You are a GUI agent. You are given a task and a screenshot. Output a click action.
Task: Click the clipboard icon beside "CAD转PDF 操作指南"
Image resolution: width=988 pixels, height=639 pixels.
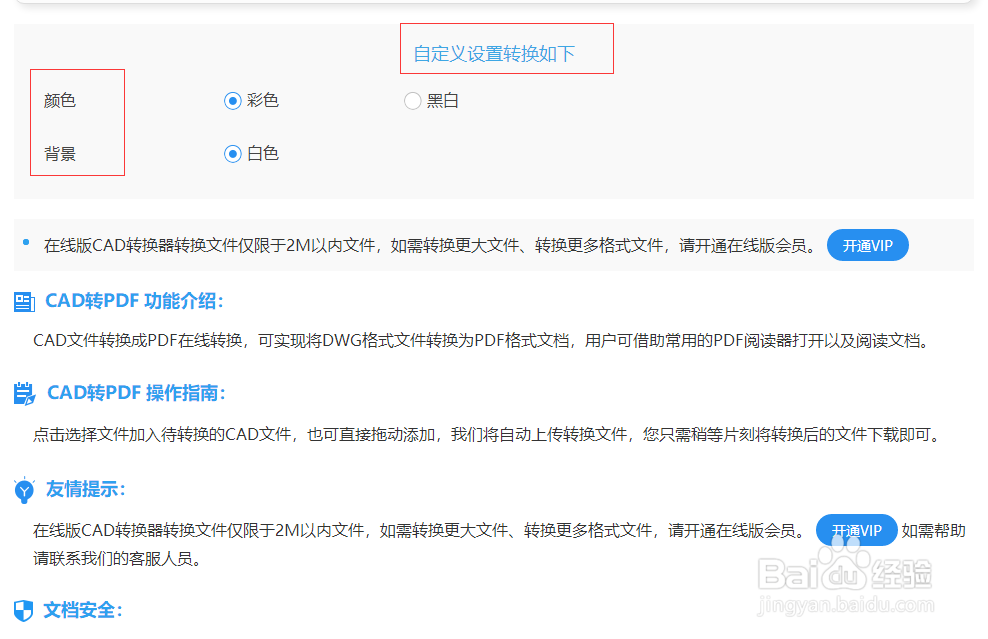click(24, 393)
